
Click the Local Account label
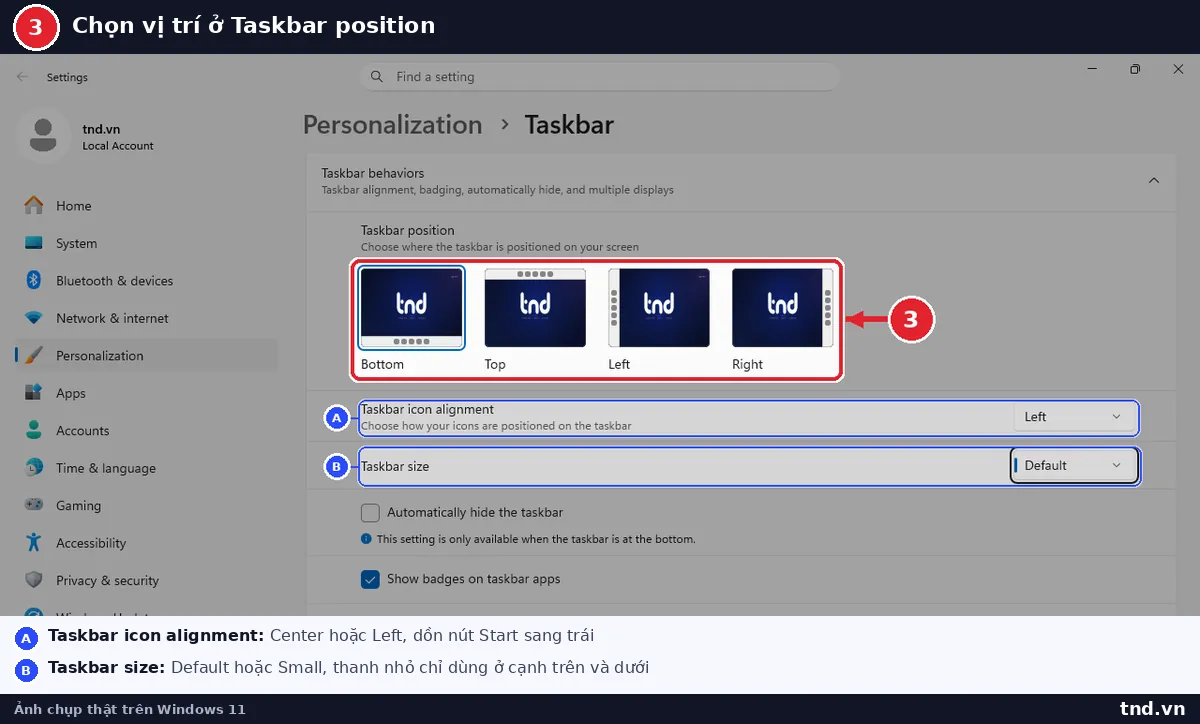point(118,146)
